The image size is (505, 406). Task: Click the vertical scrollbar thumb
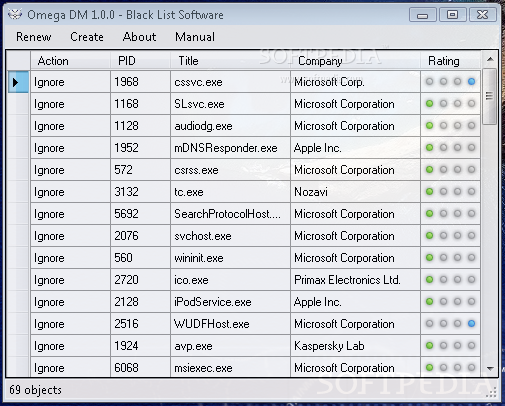coord(489,96)
